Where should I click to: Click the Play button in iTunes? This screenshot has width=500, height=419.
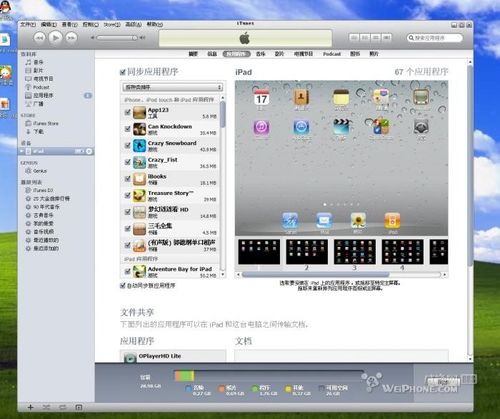[x=56, y=38]
